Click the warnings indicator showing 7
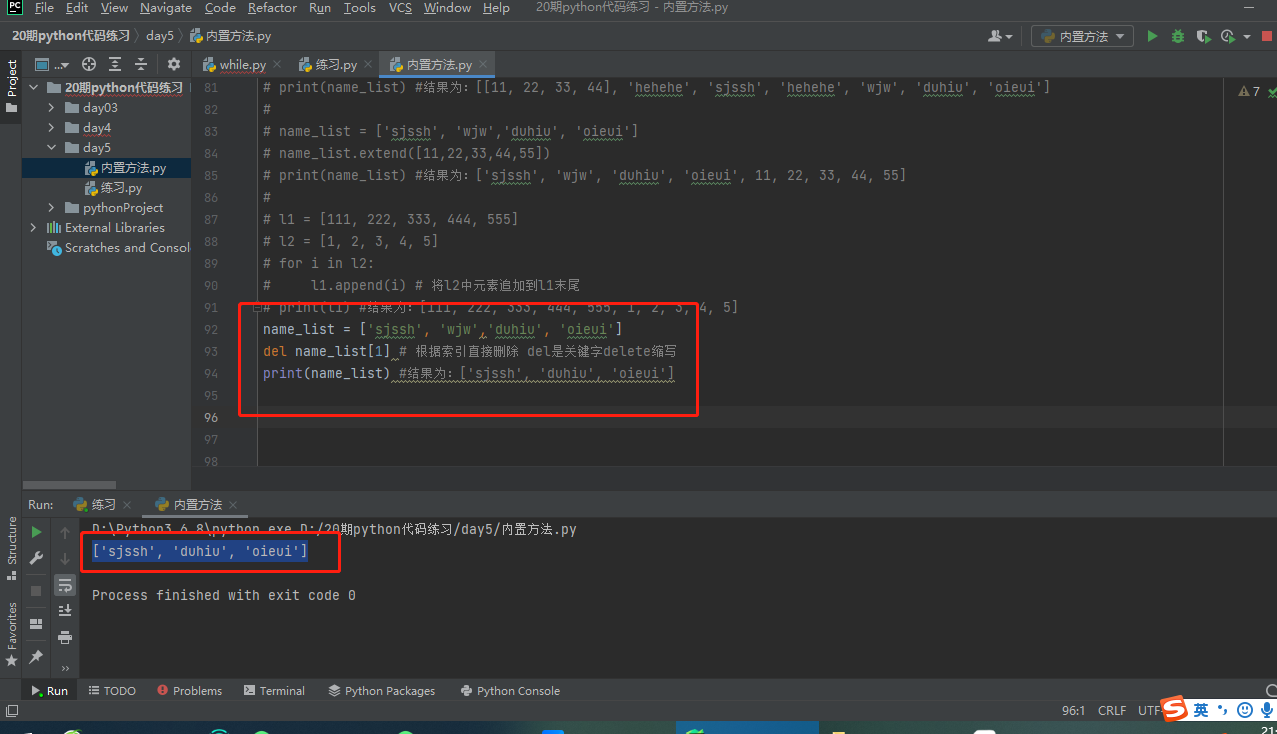Viewport: 1277px width, 734px height. pos(1249,91)
